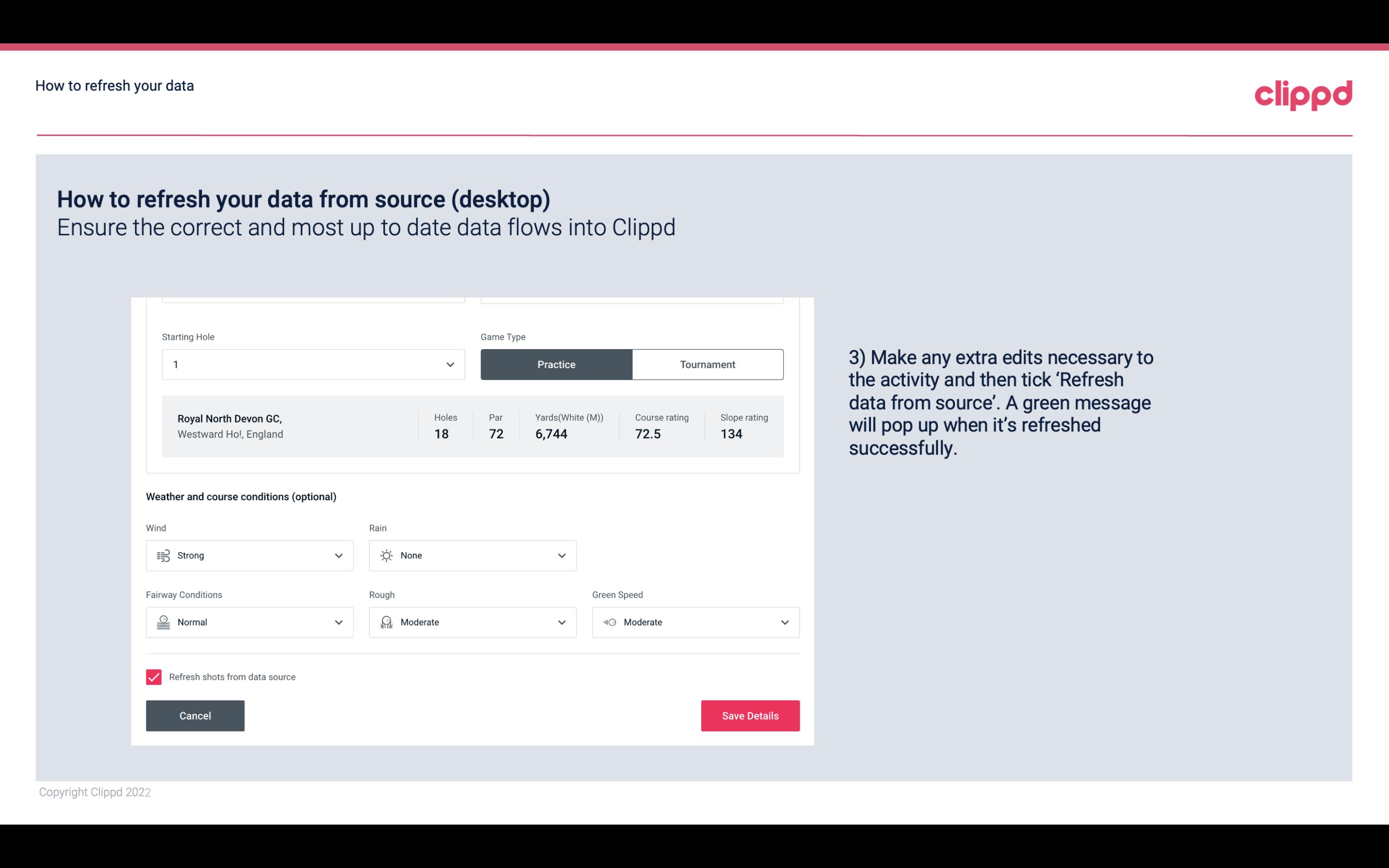Click the wind condition icon
1389x868 pixels.
163,556
